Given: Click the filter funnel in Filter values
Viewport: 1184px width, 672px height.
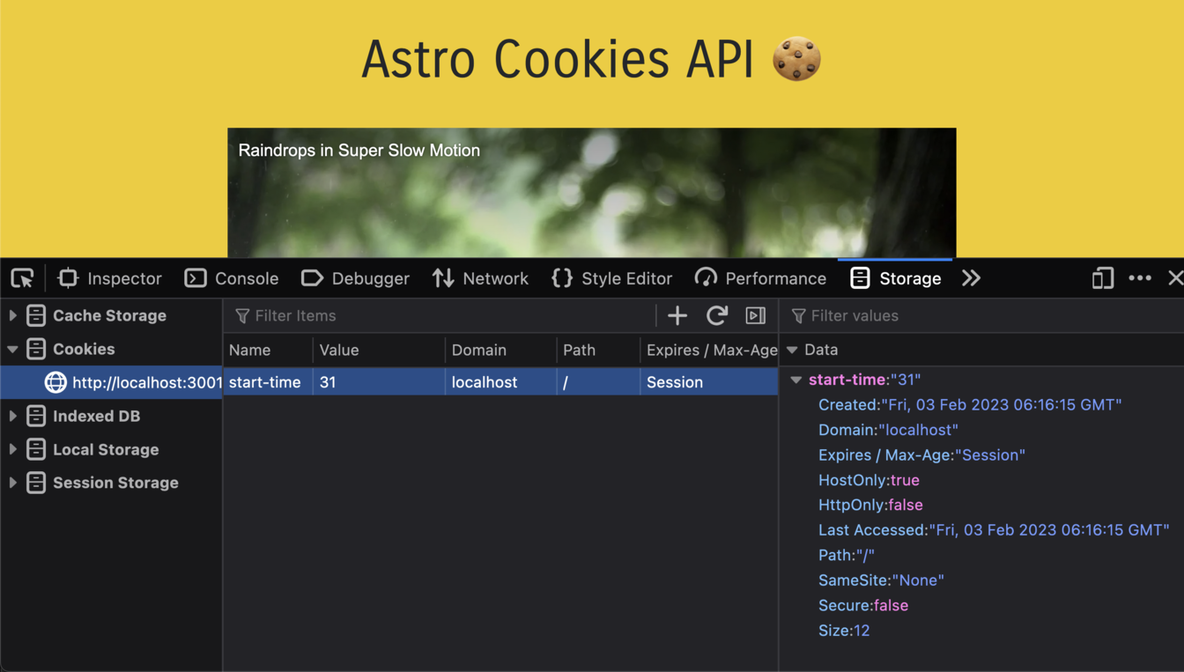Looking at the screenshot, I should [797, 315].
